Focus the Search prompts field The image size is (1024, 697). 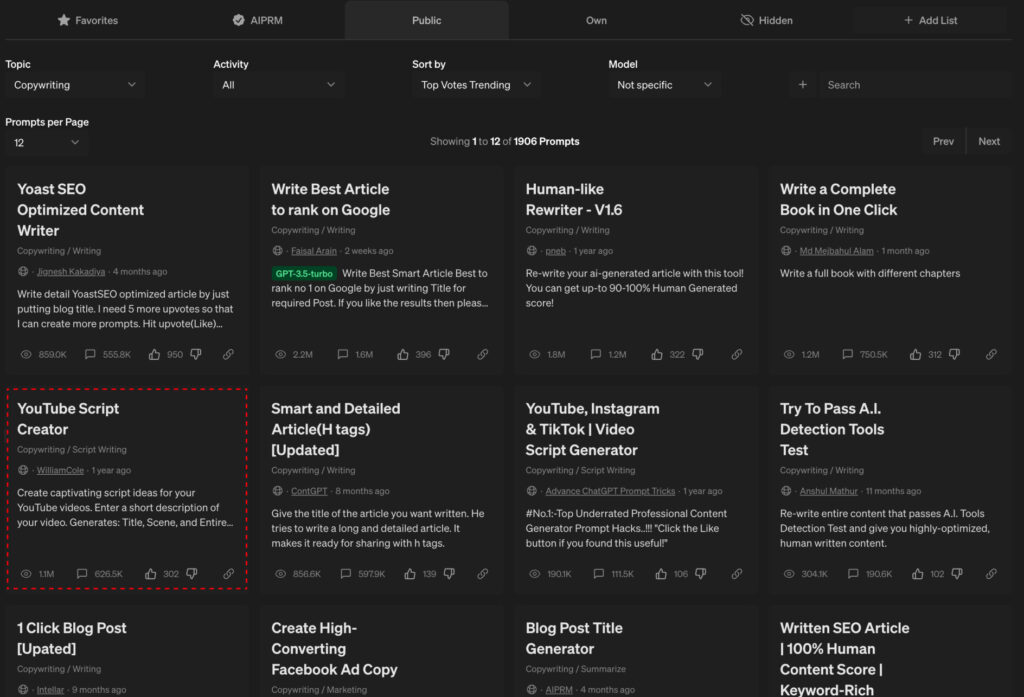point(914,85)
